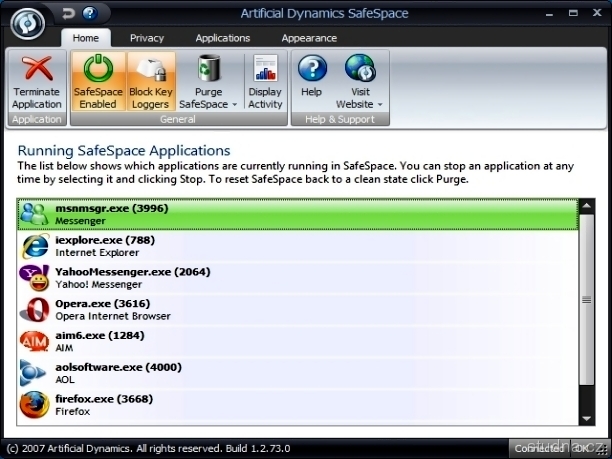Viewport: 612px width, 459px height.
Task: Select the Yahoo! Messenger app icon
Action: pyautogui.click(x=34, y=277)
